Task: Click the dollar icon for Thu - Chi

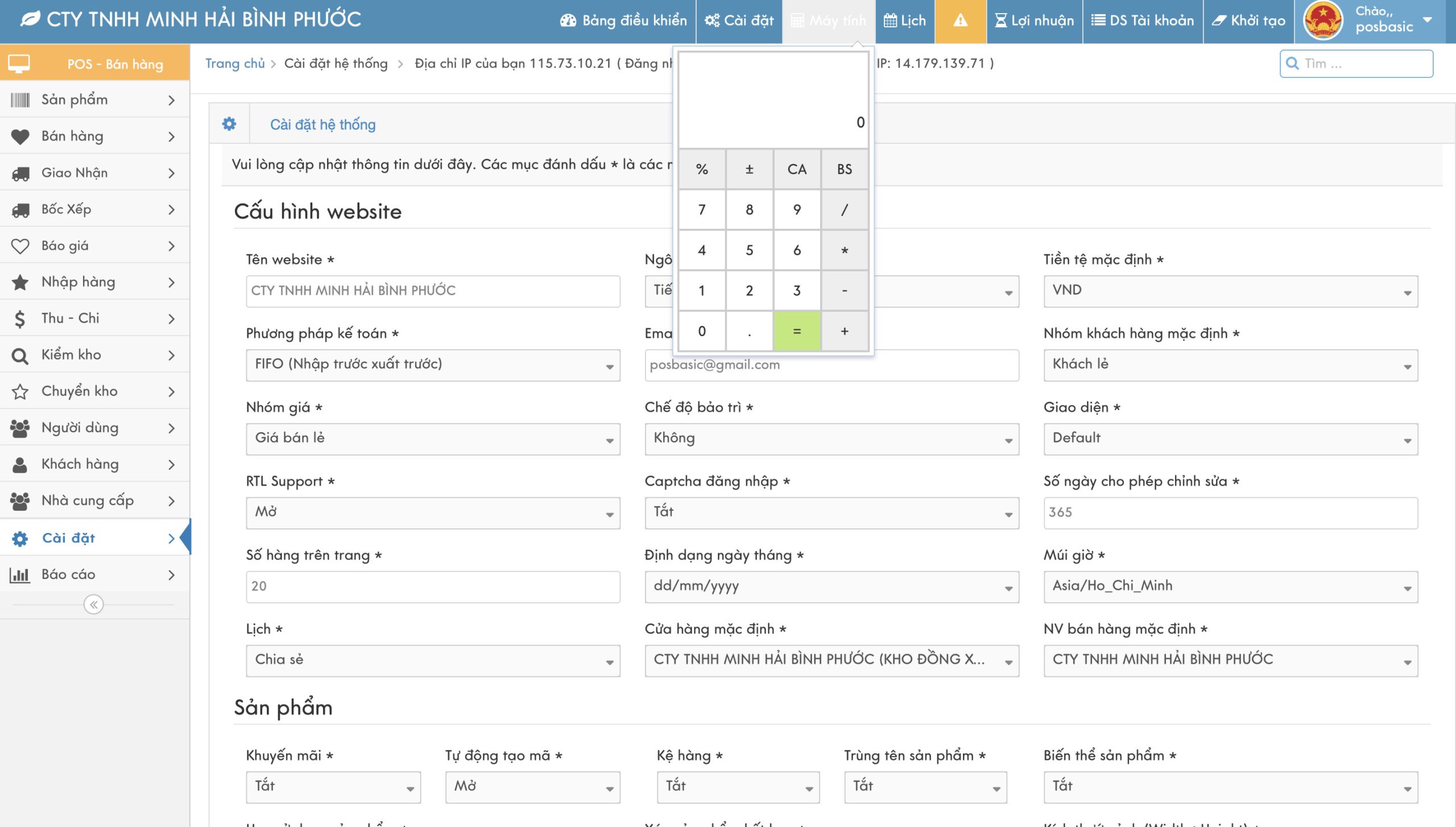Action: click(x=20, y=319)
